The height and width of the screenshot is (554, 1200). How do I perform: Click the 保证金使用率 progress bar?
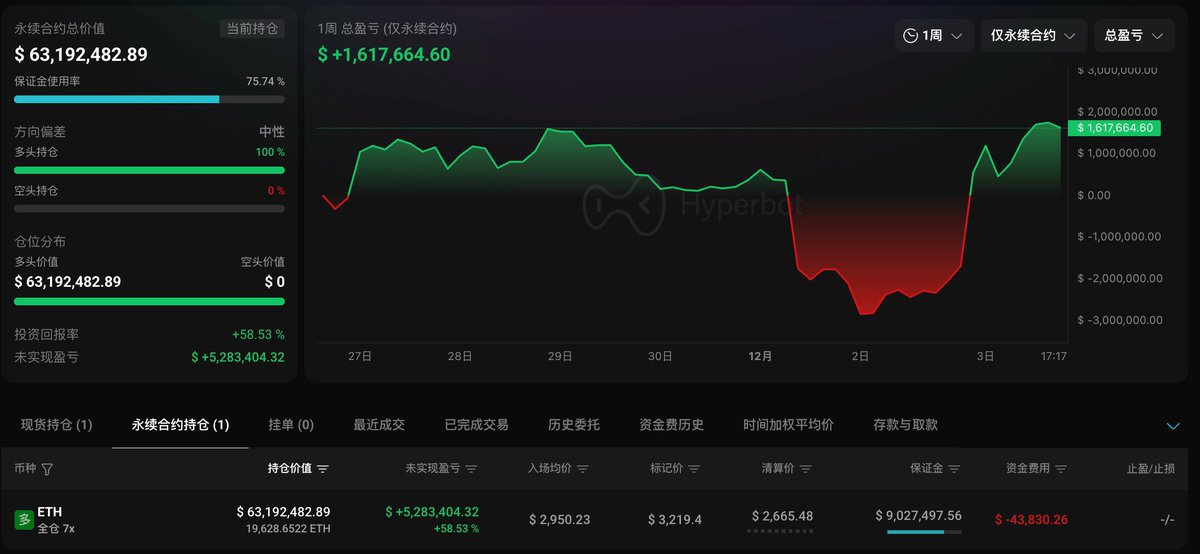point(149,99)
